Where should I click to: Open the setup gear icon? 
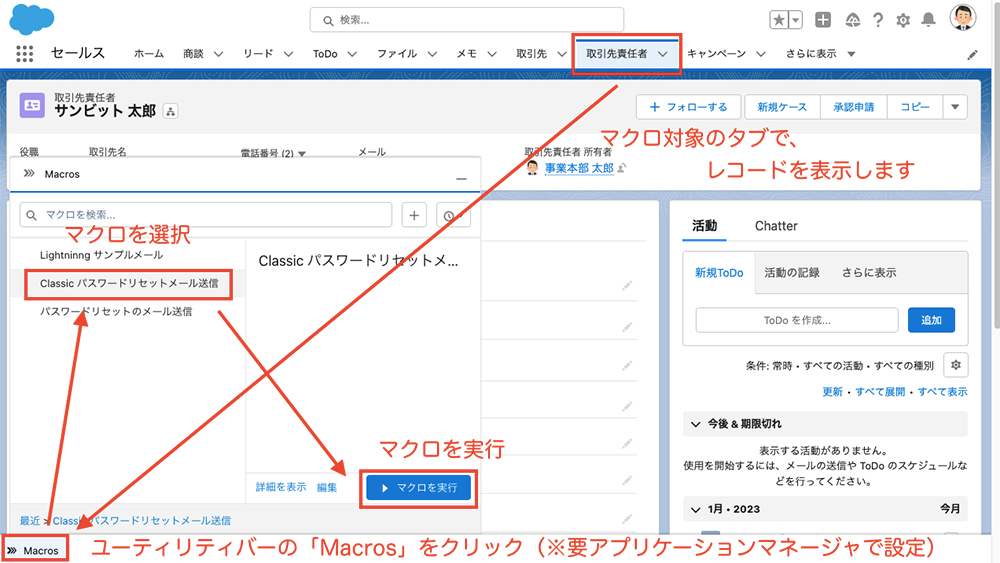click(x=903, y=20)
